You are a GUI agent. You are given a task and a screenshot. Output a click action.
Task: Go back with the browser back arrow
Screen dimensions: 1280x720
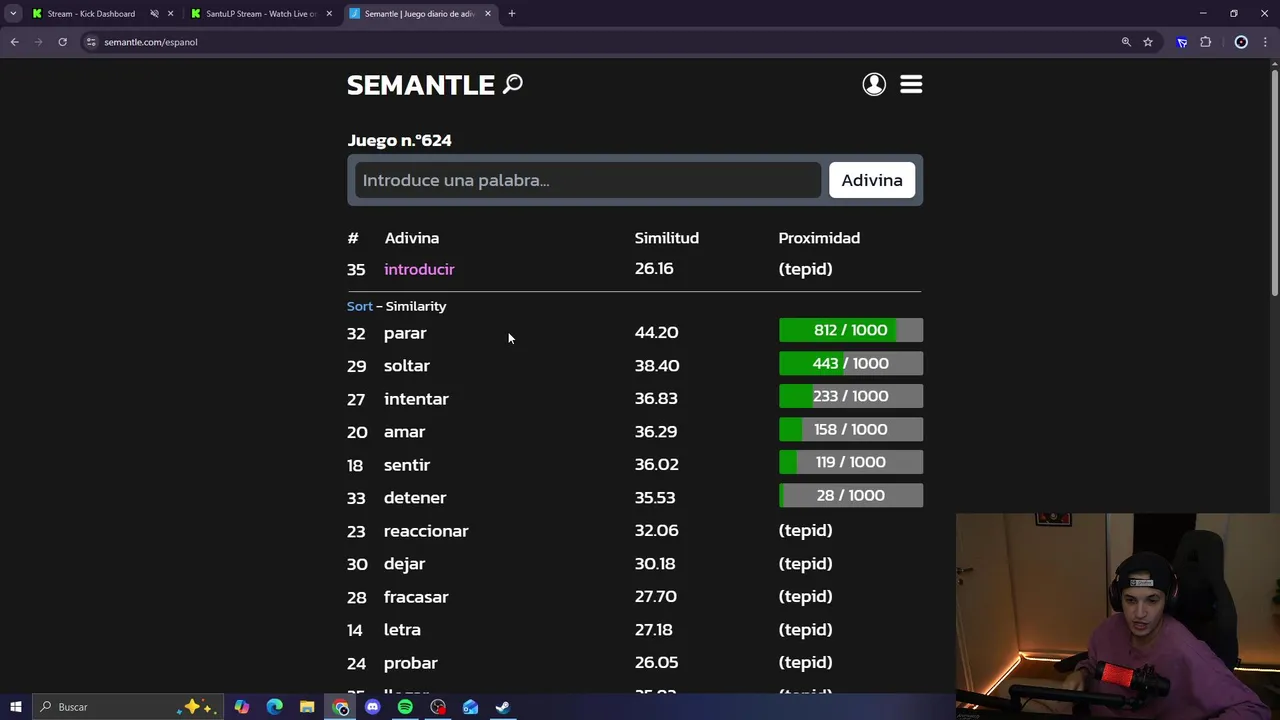(14, 42)
